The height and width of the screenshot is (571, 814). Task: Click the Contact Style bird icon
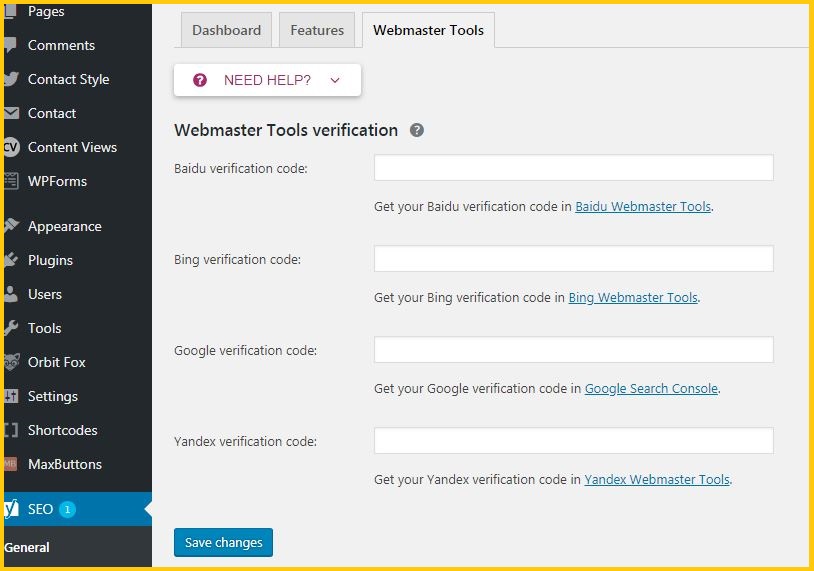click(11, 79)
